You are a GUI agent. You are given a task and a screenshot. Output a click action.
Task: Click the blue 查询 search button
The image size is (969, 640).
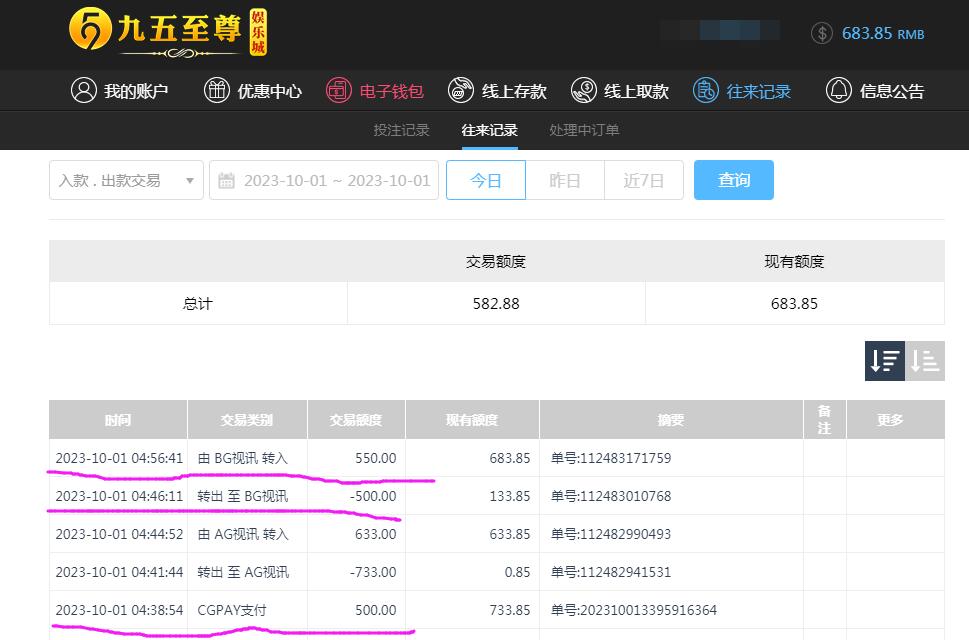pos(734,180)
